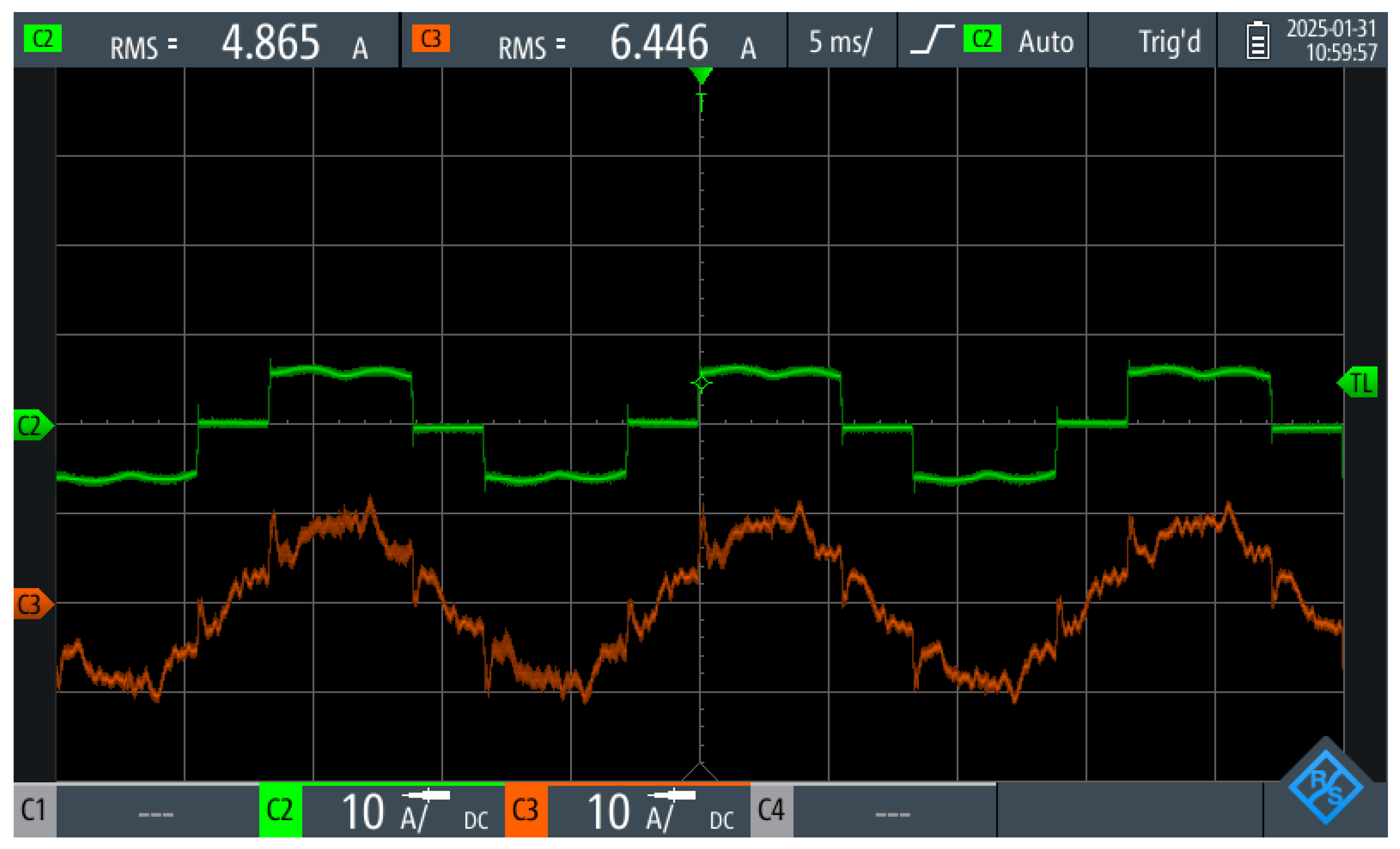
Task: Toggle channel C3 orange label at bottom
Action: tap(526, 810)
